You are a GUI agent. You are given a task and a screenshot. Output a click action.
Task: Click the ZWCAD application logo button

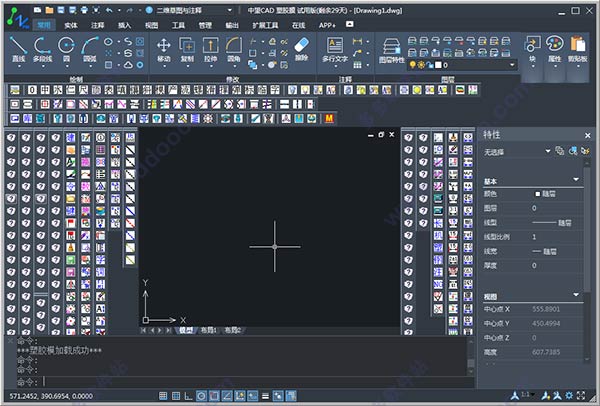pyautogui.click(x=17, y=18)
